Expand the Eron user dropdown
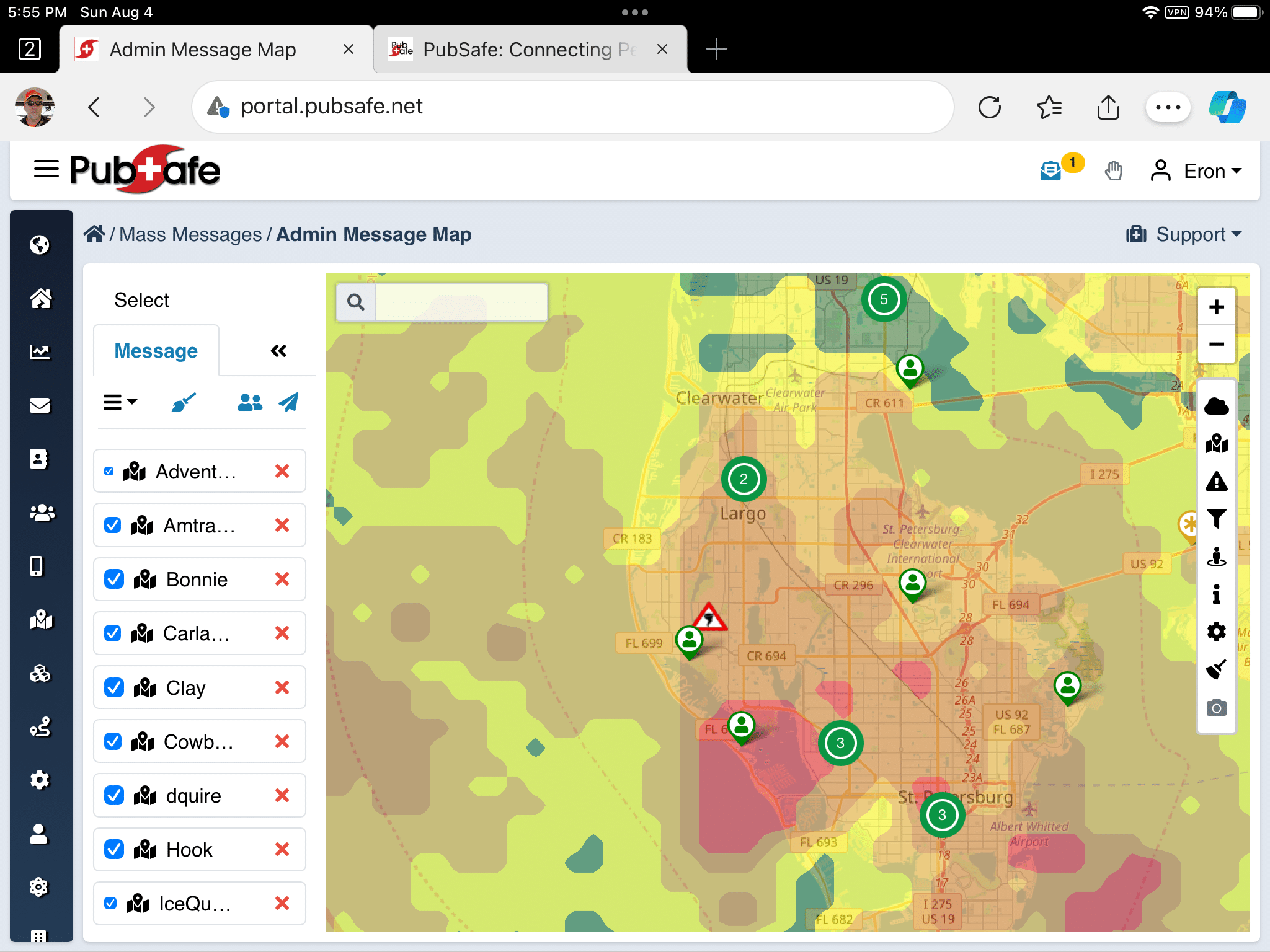This screenshot has width=1270, height=952. (1197, 170)
